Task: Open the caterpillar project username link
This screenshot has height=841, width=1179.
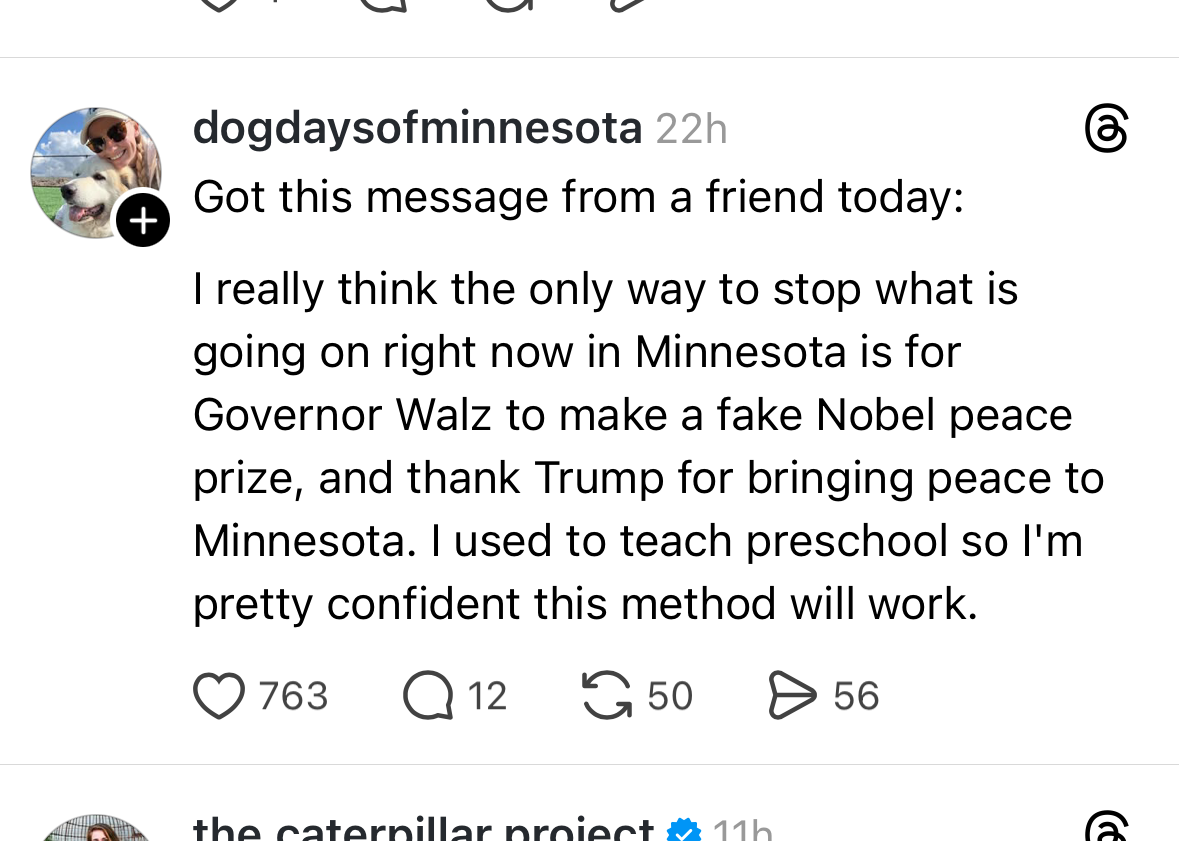Action: coord(423,830)
